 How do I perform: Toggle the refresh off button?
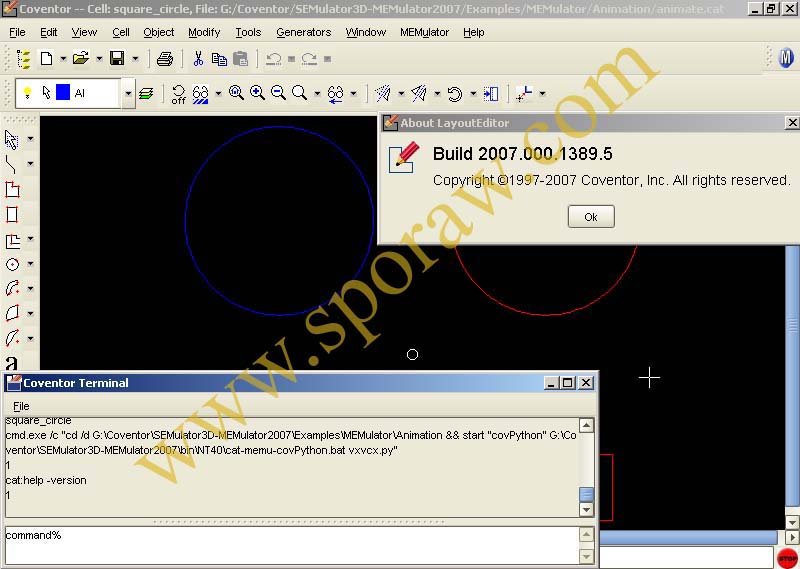click(178, 94)
